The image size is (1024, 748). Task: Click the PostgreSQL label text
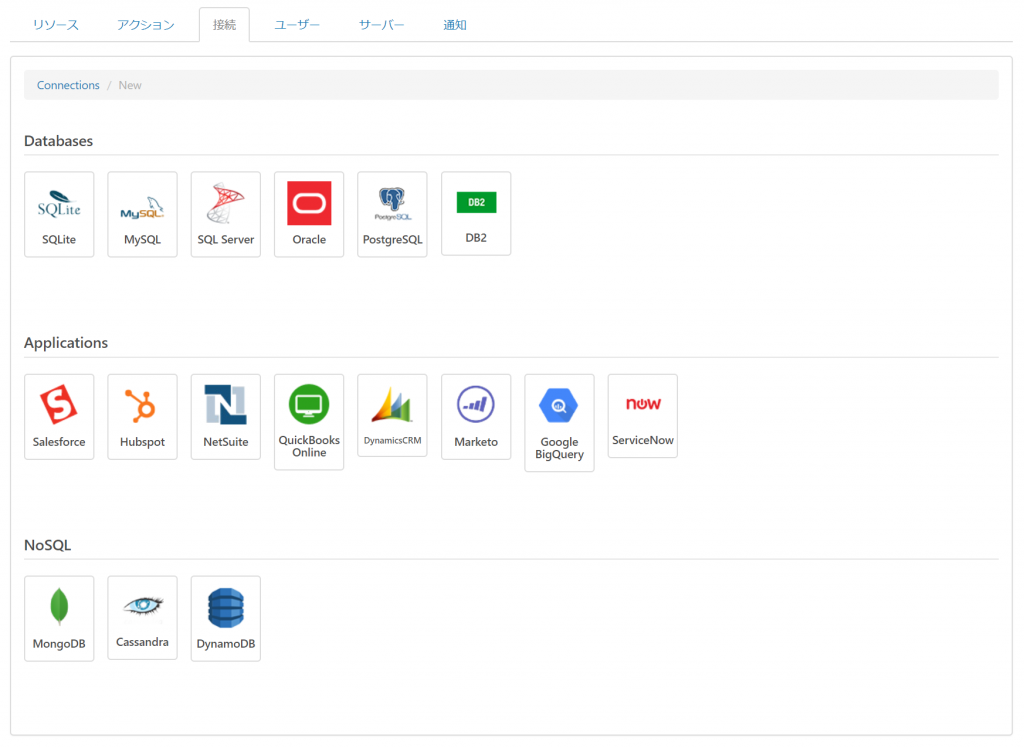click(x=392, y=240)
